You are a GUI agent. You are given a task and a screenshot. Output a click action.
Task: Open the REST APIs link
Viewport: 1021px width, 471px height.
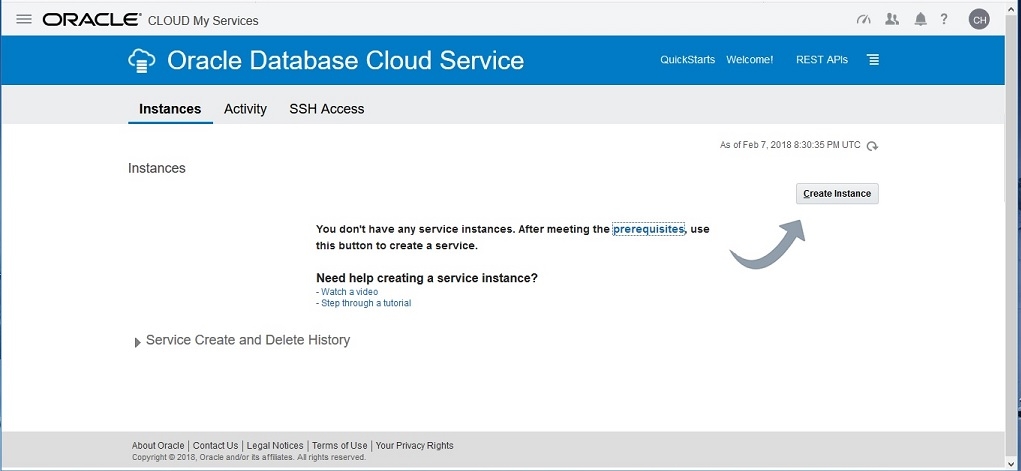822,59
